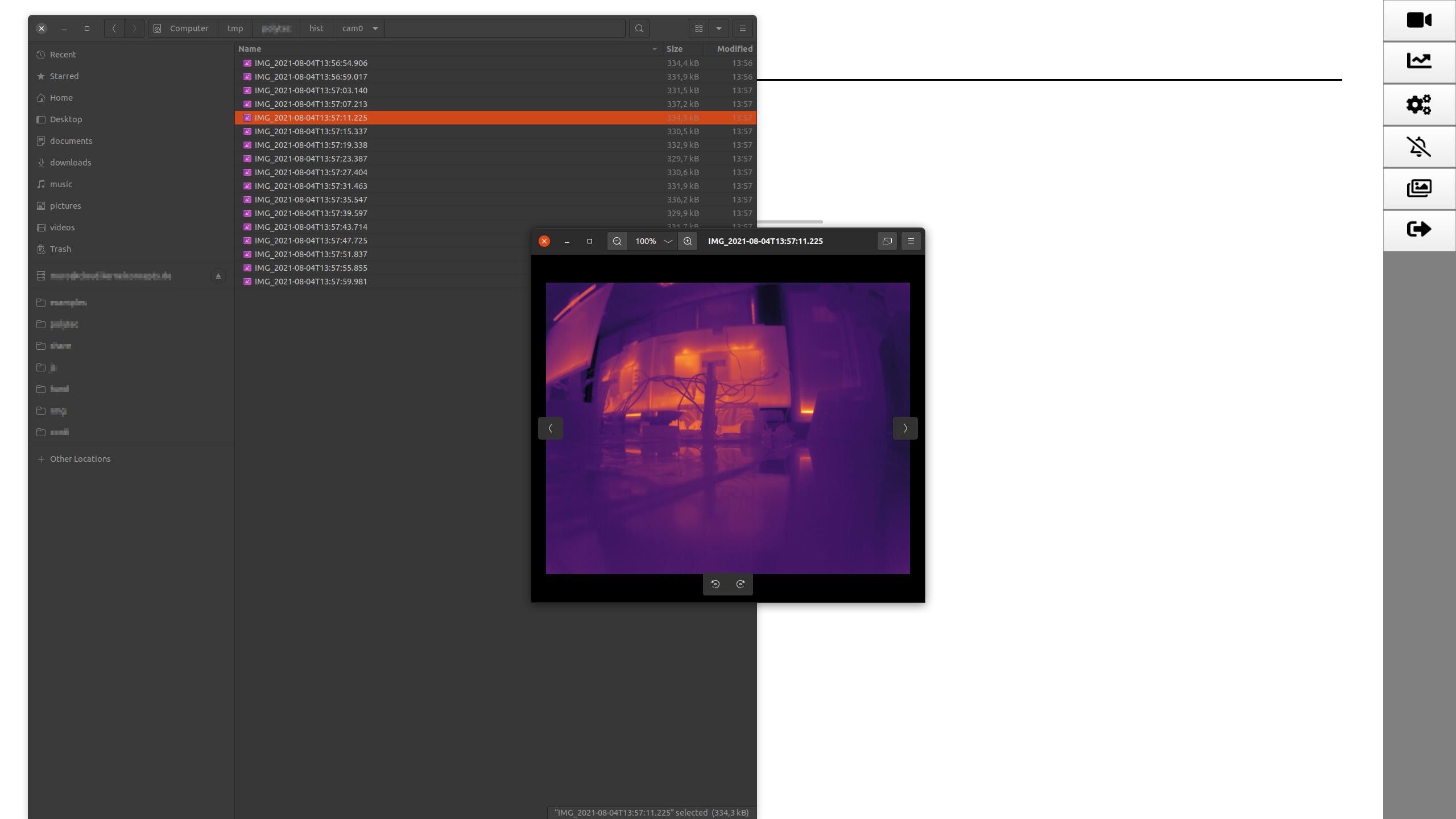This screenshot has height=819, width=1456.
Task: Rotate image clockwise in viewer
Action: click(741, 584)
